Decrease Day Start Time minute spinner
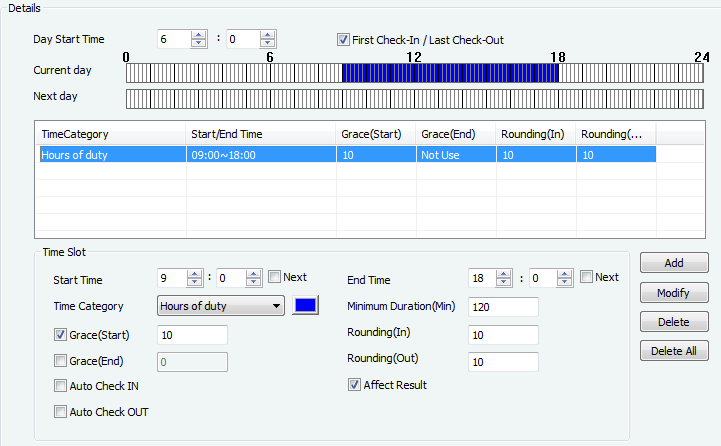This screenshot has width=721, height=446. pos(268,44)
